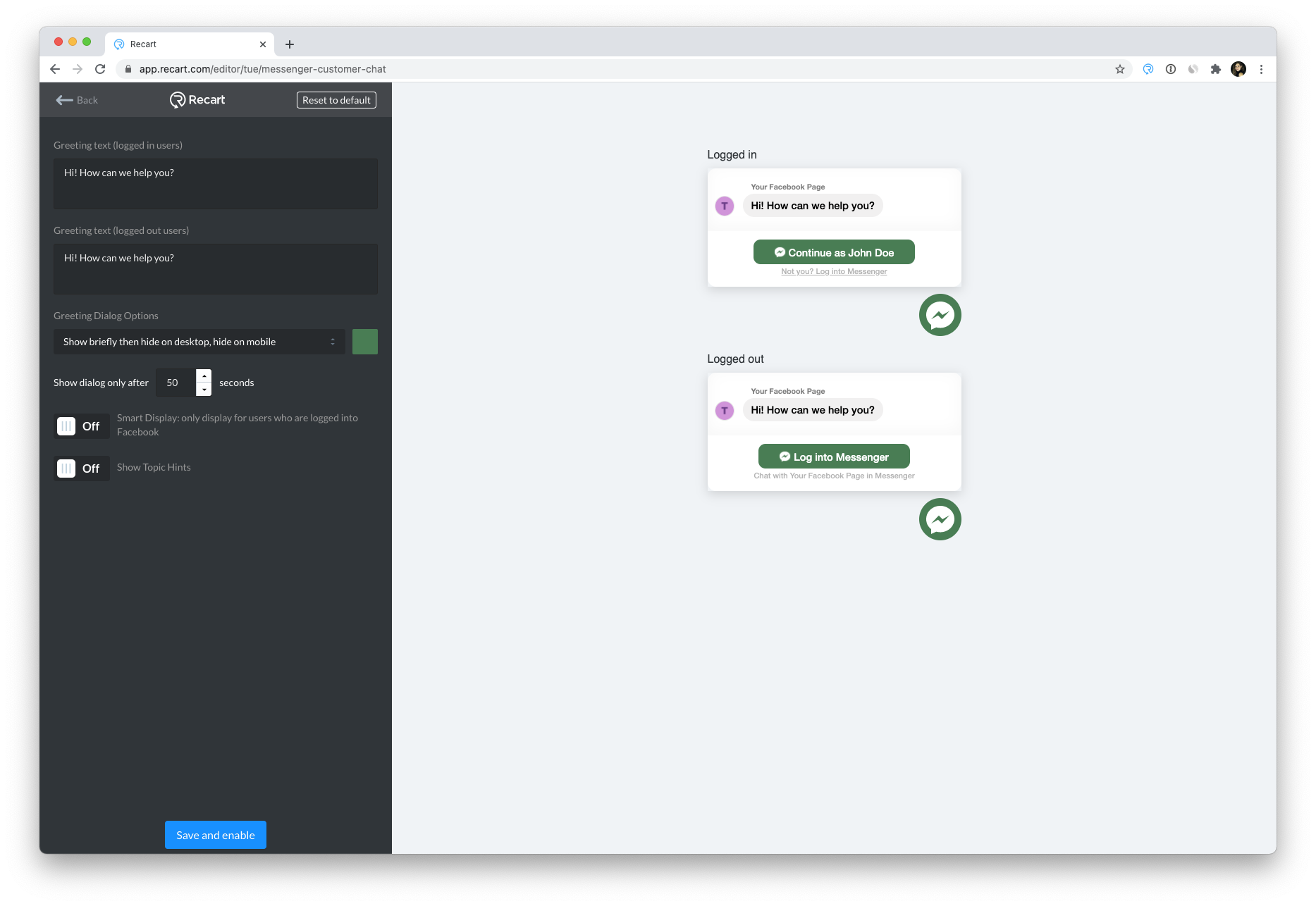This screenshot has width=1316, height=906.
Task: Open the Chrome three-dot menu
Action: pyautogui.click(x=1261, y=69)
